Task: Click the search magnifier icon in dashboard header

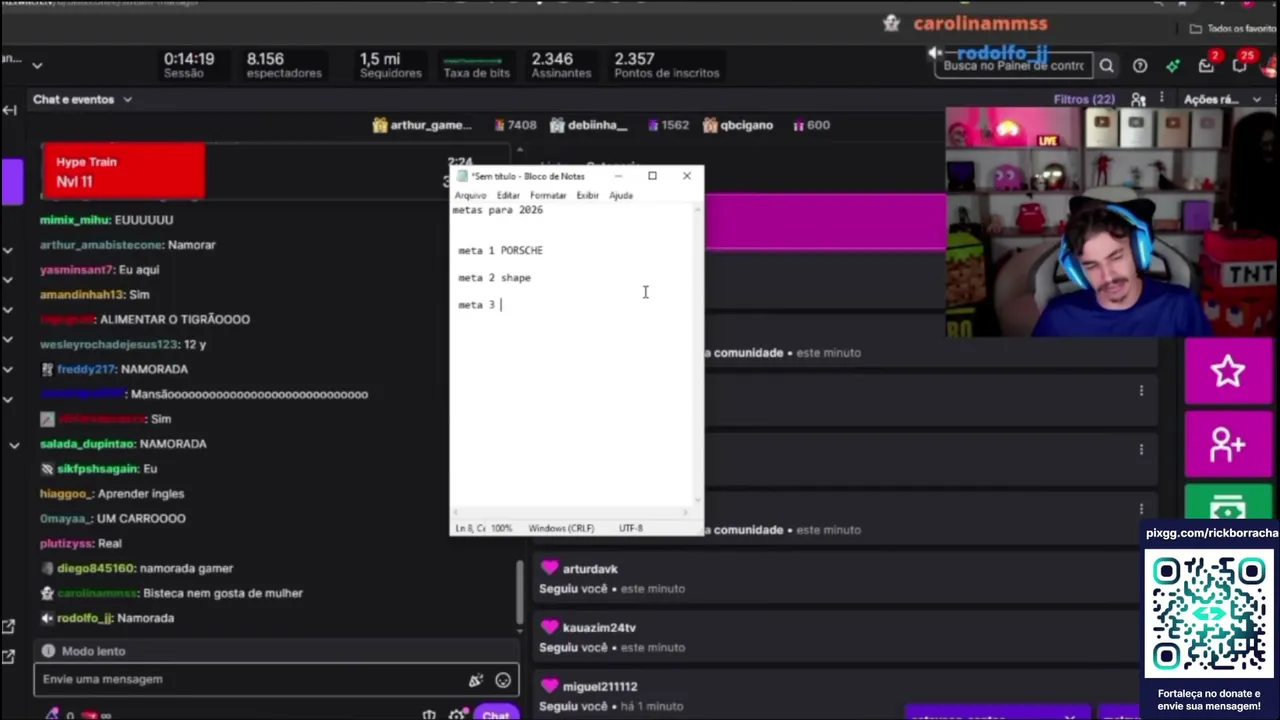Action: [x=1106, y=66]
